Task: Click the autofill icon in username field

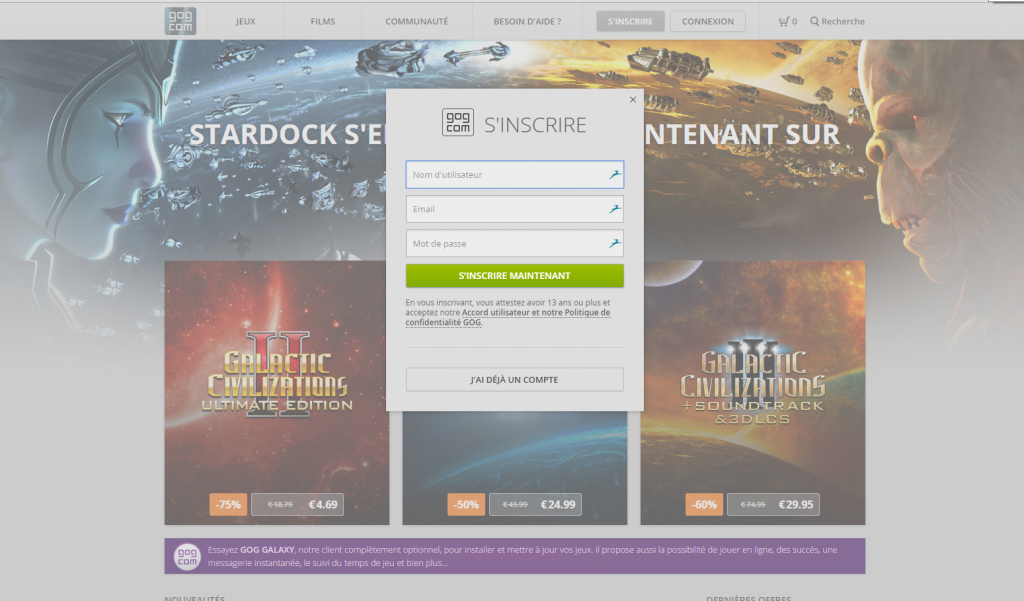Action: [615, 175]
